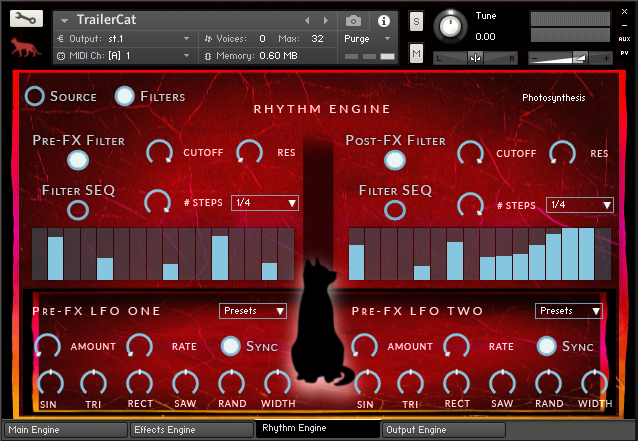638x441 pixels.
Task: Take a snapshot with the camera icon
Action: (353, 21)
